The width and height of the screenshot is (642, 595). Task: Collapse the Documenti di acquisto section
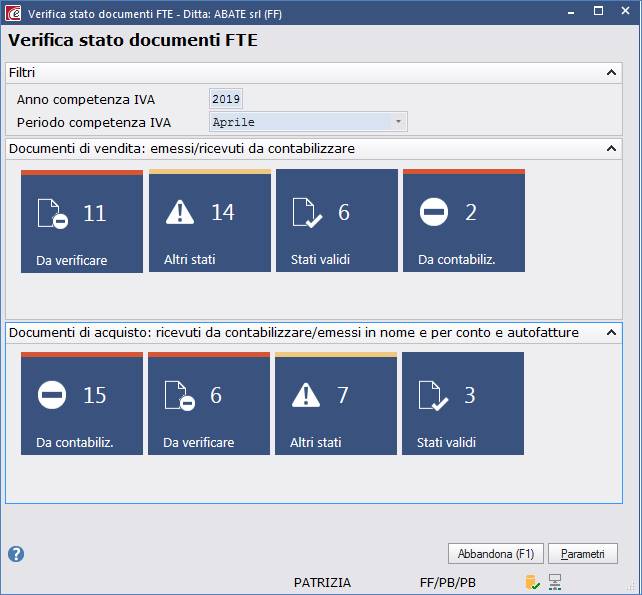tap(611, 333)
